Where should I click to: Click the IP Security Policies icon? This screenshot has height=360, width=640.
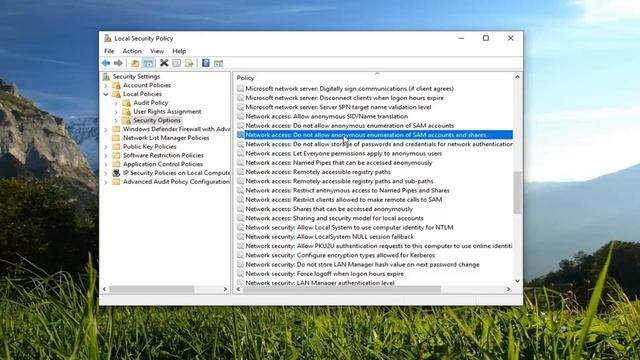(116, 173)
